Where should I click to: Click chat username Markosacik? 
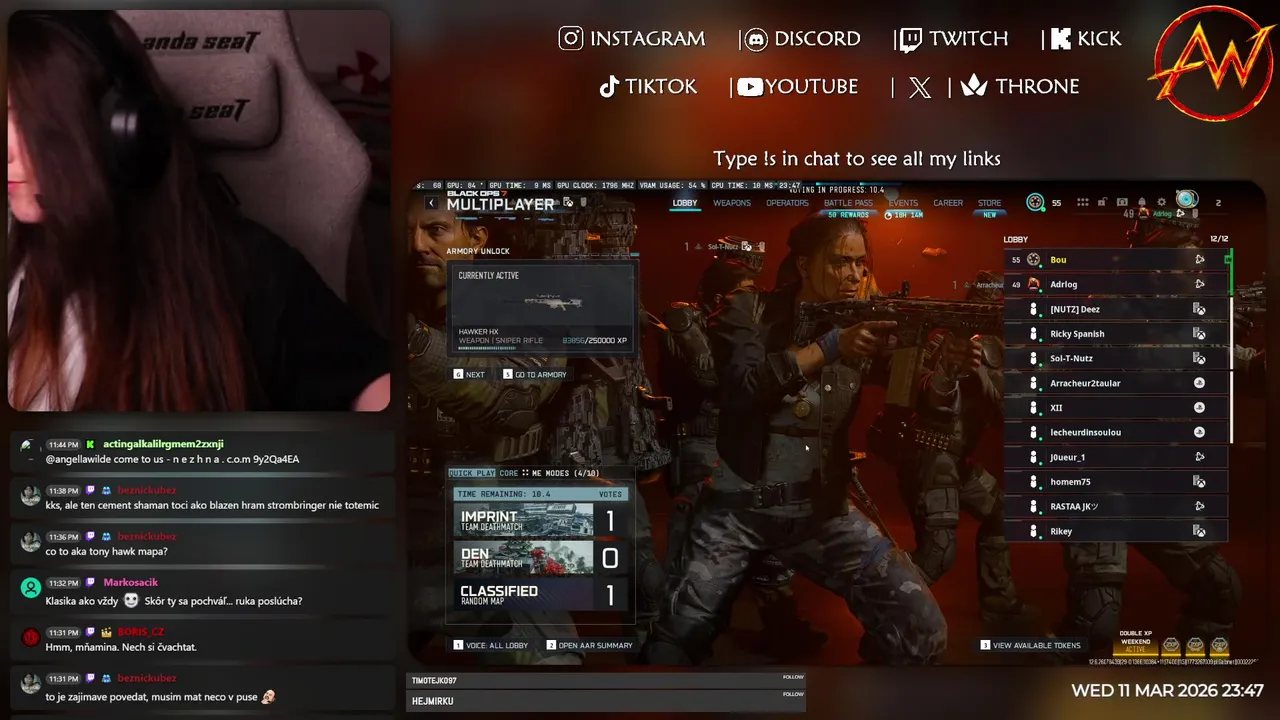click(131, 582)
